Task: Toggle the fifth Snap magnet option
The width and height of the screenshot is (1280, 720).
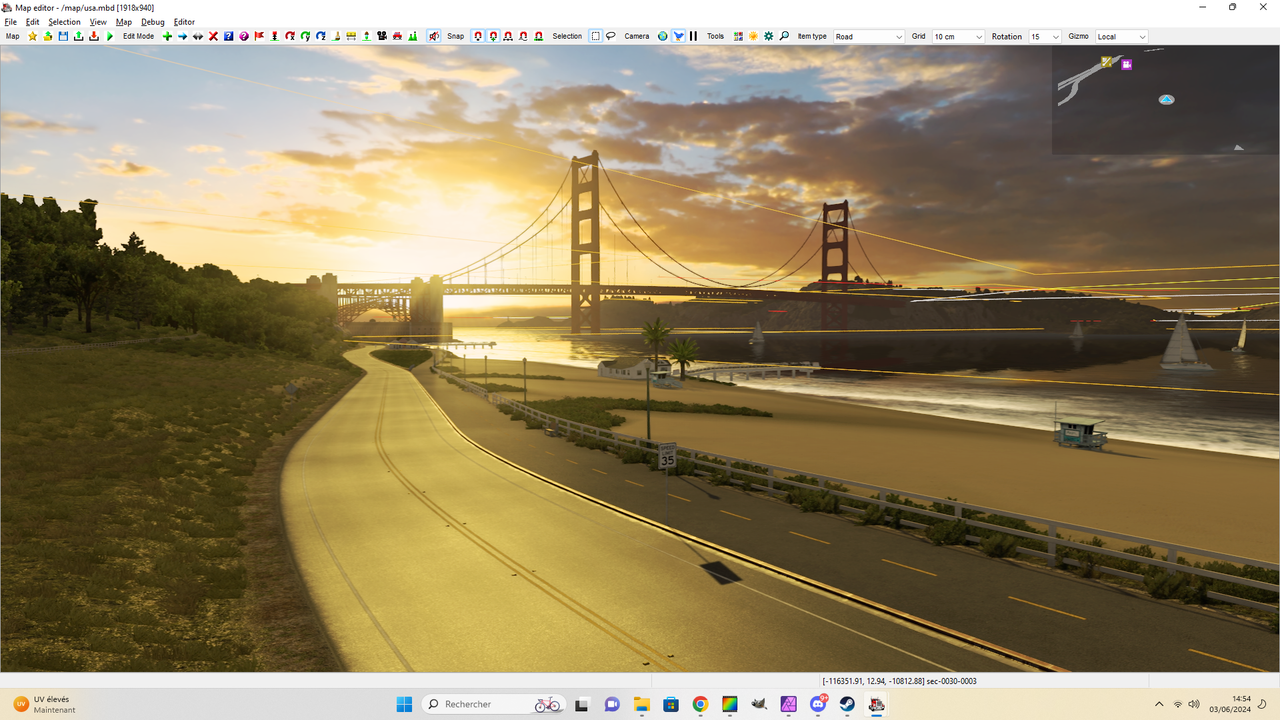Action: coord(539,36)
